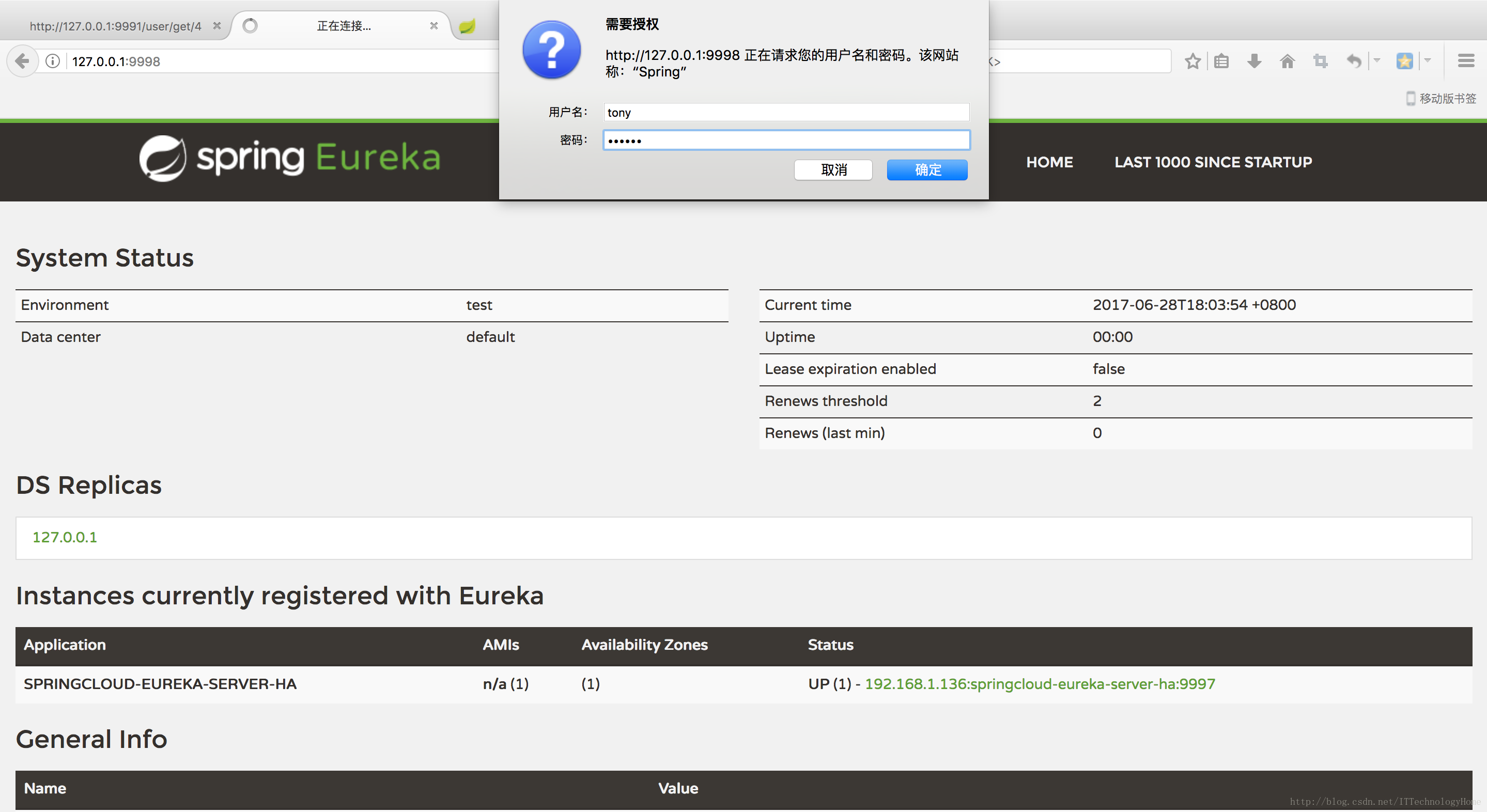Open the downloads arrow icon
This screenshot has width=1487, height=812.
[1254, 61]
